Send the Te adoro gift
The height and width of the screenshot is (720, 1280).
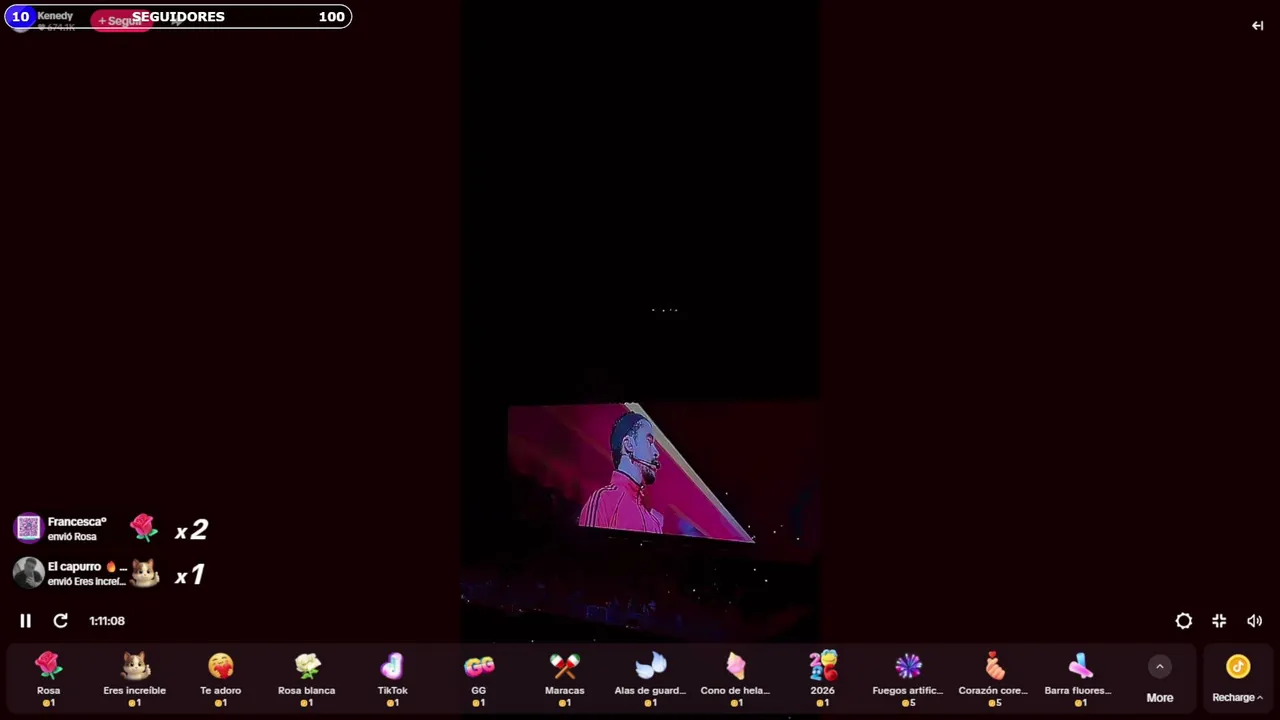tap(221, 679)
